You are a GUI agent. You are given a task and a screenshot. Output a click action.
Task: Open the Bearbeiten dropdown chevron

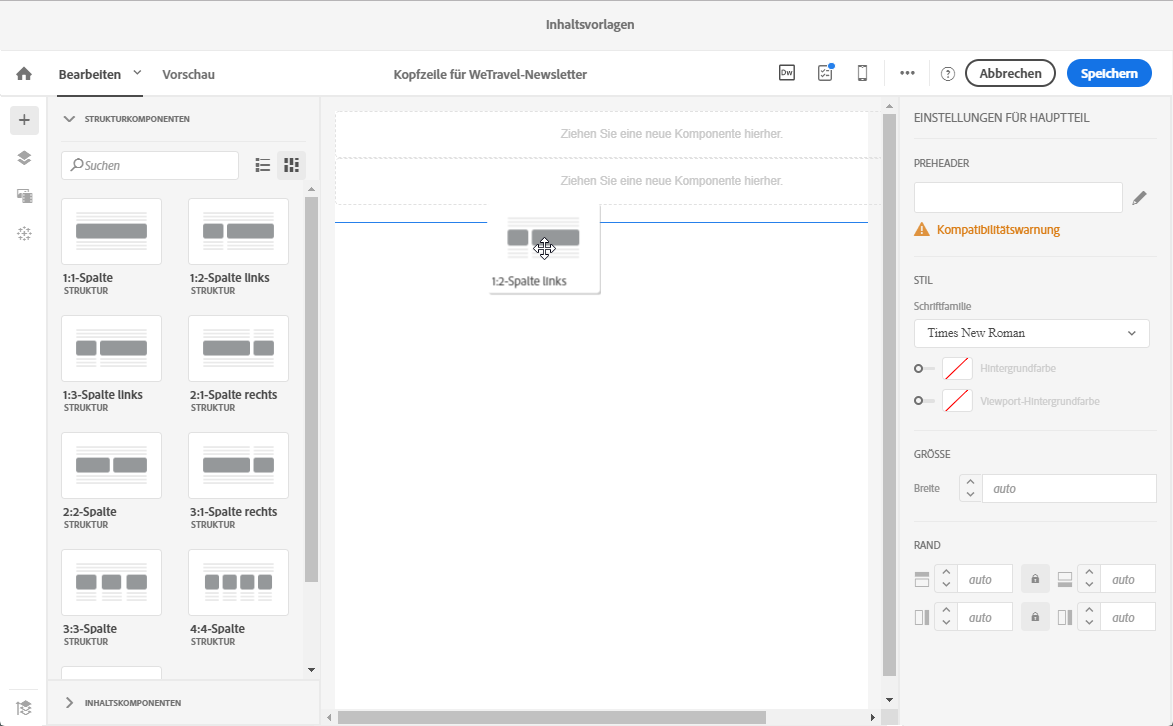(138, 73)
